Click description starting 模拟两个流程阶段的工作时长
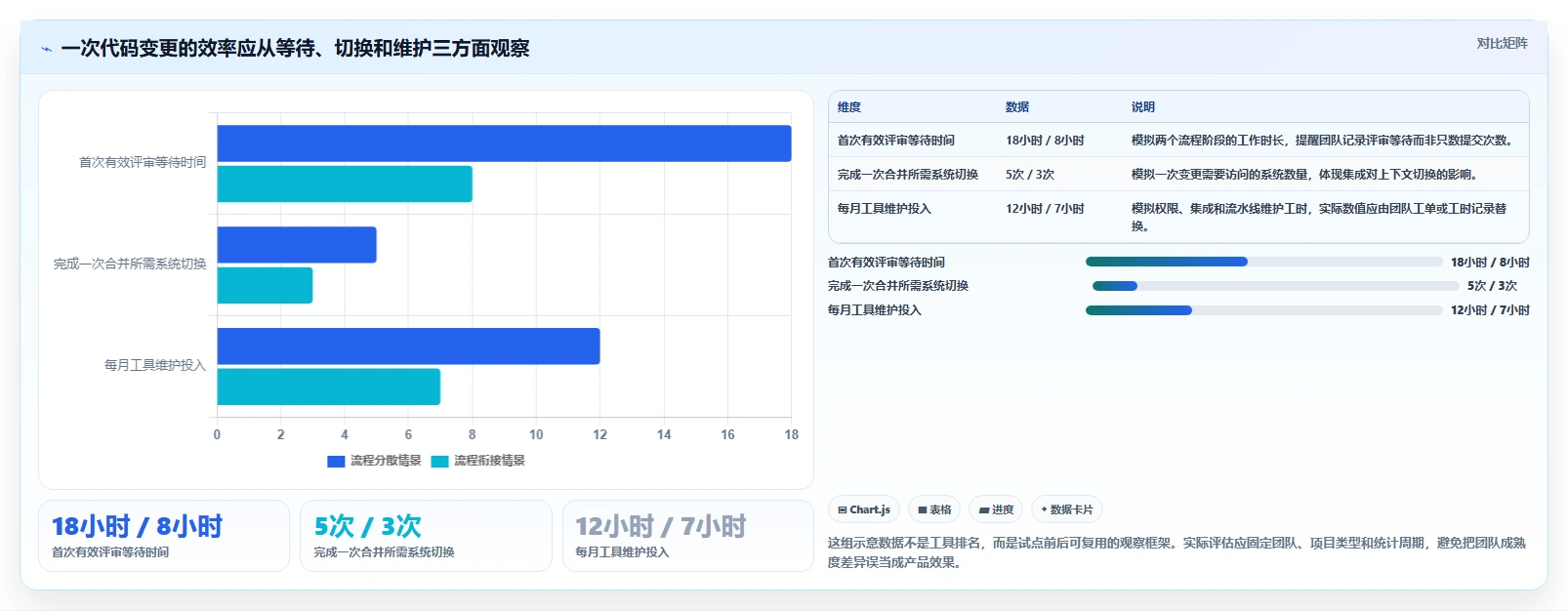This screenshot has height=611, width=1568. [x=1325, y=141]
